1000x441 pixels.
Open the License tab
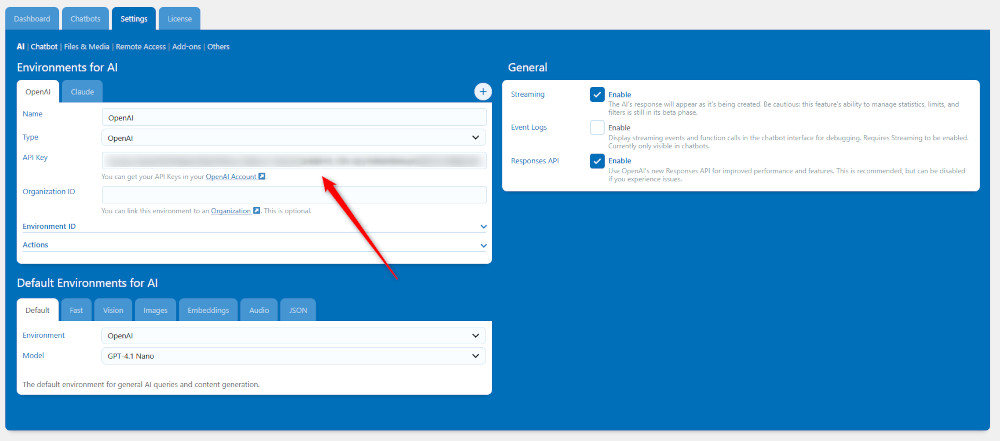click(179, 19)
